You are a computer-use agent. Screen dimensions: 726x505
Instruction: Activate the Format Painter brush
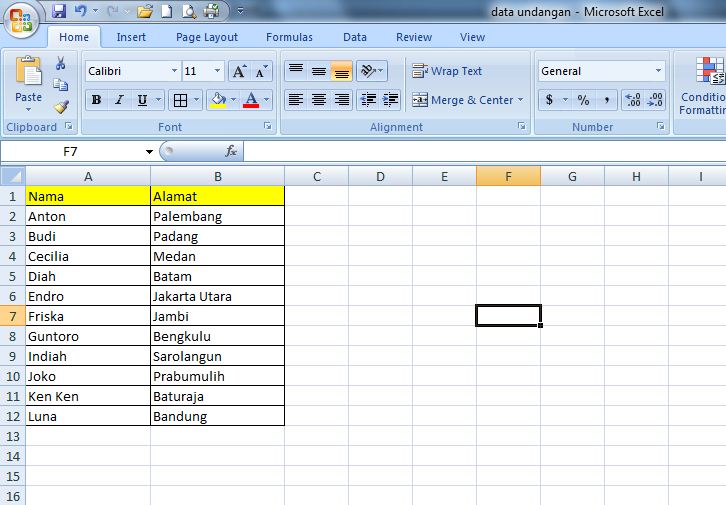click(61, 107)
